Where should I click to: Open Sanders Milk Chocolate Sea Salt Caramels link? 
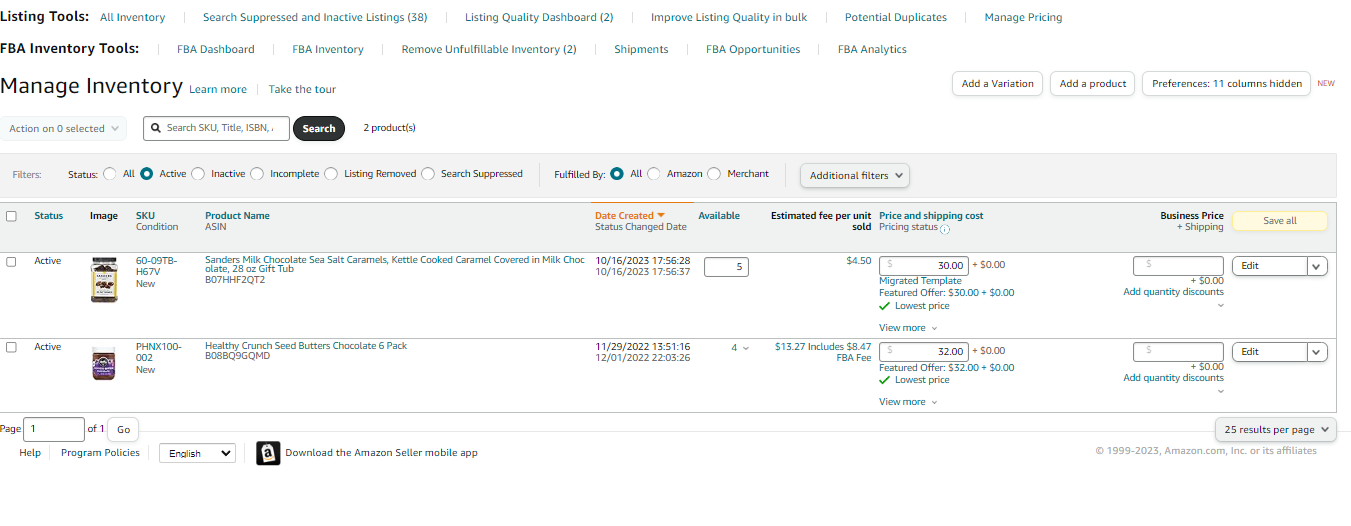tap(395, 264)
